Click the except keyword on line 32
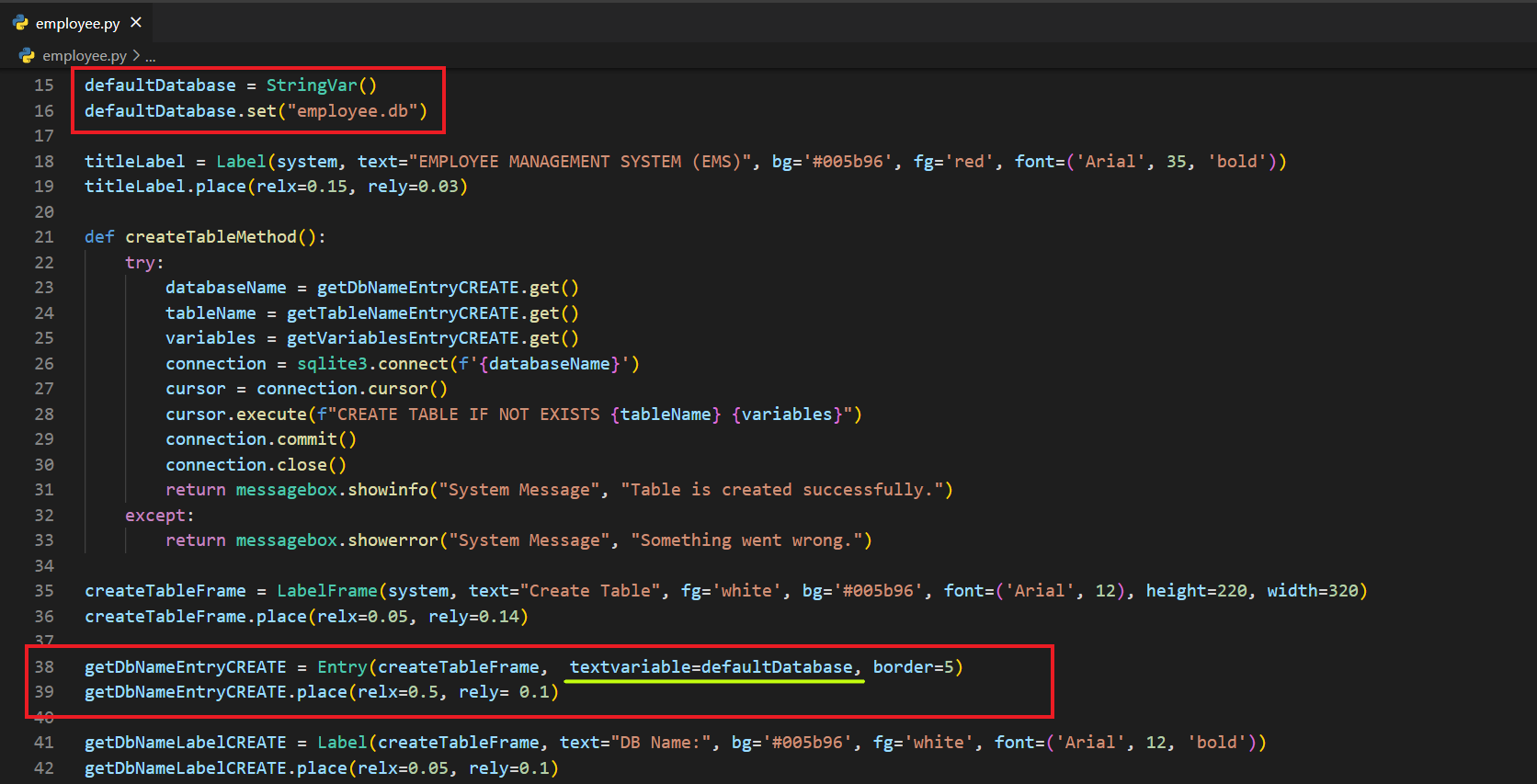1537x784 pixels. point(155,516)
